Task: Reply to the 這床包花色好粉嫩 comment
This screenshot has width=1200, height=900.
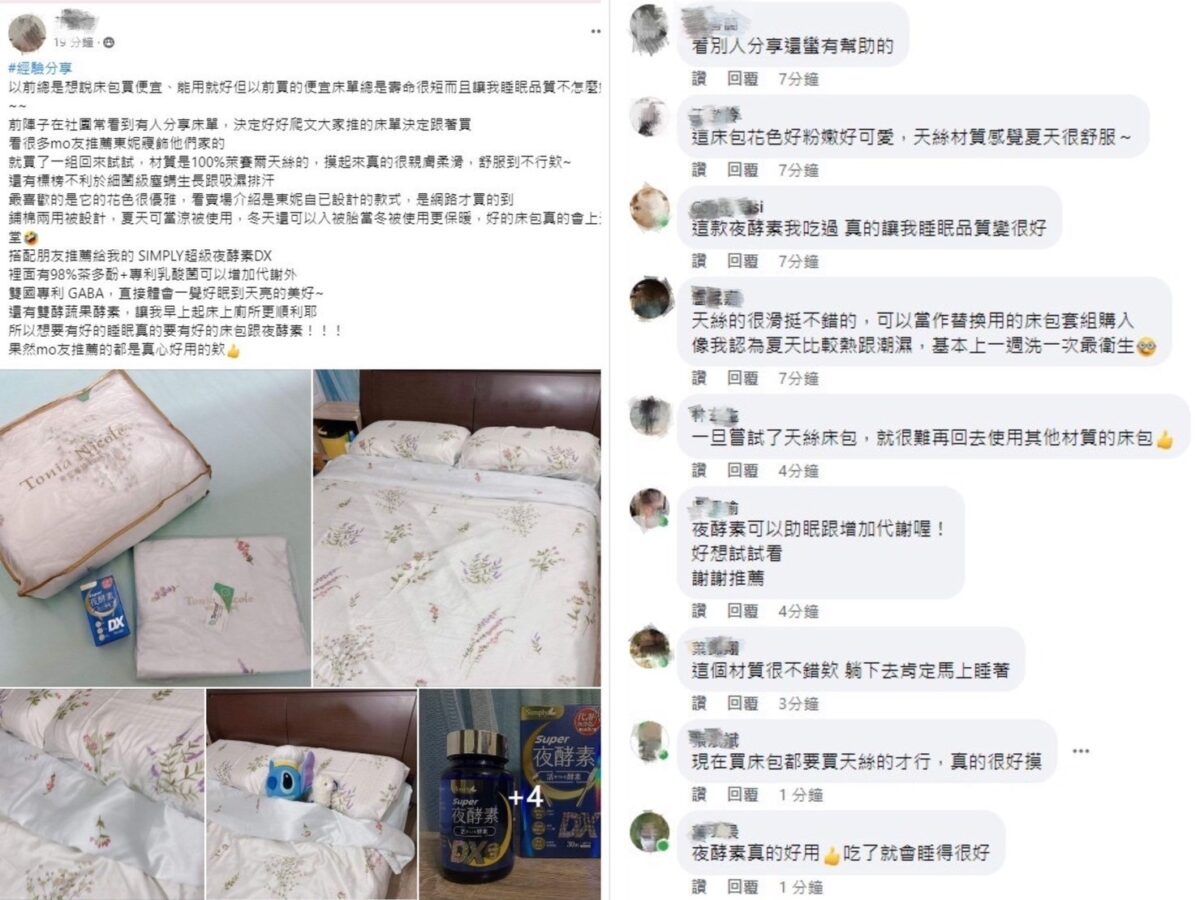Action: coord(743,170)
